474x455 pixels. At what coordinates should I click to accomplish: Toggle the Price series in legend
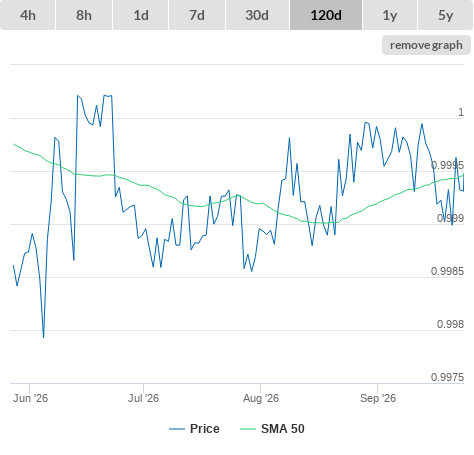[205, 429]
